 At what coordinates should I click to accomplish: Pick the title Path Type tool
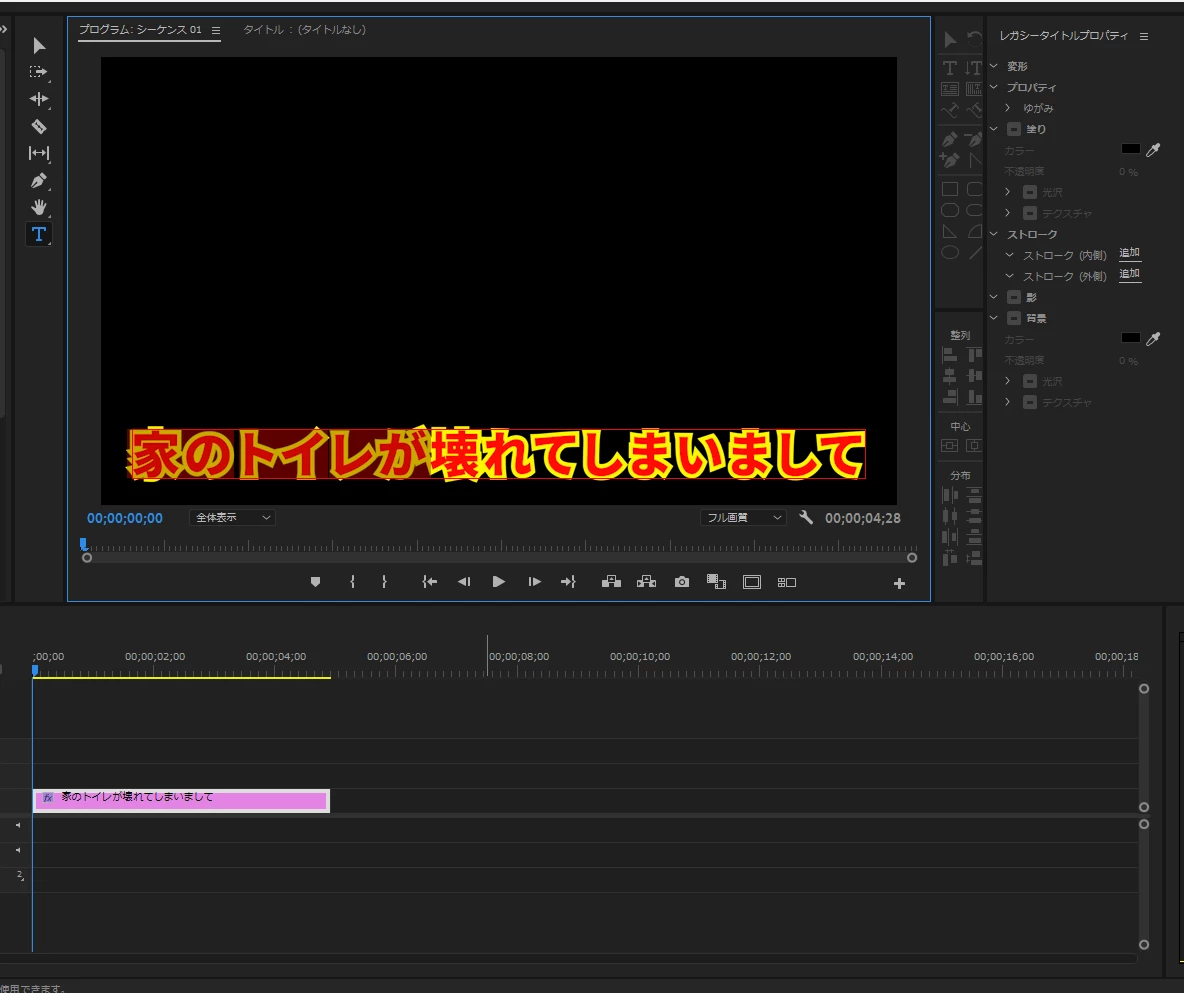tap(950, 111)
